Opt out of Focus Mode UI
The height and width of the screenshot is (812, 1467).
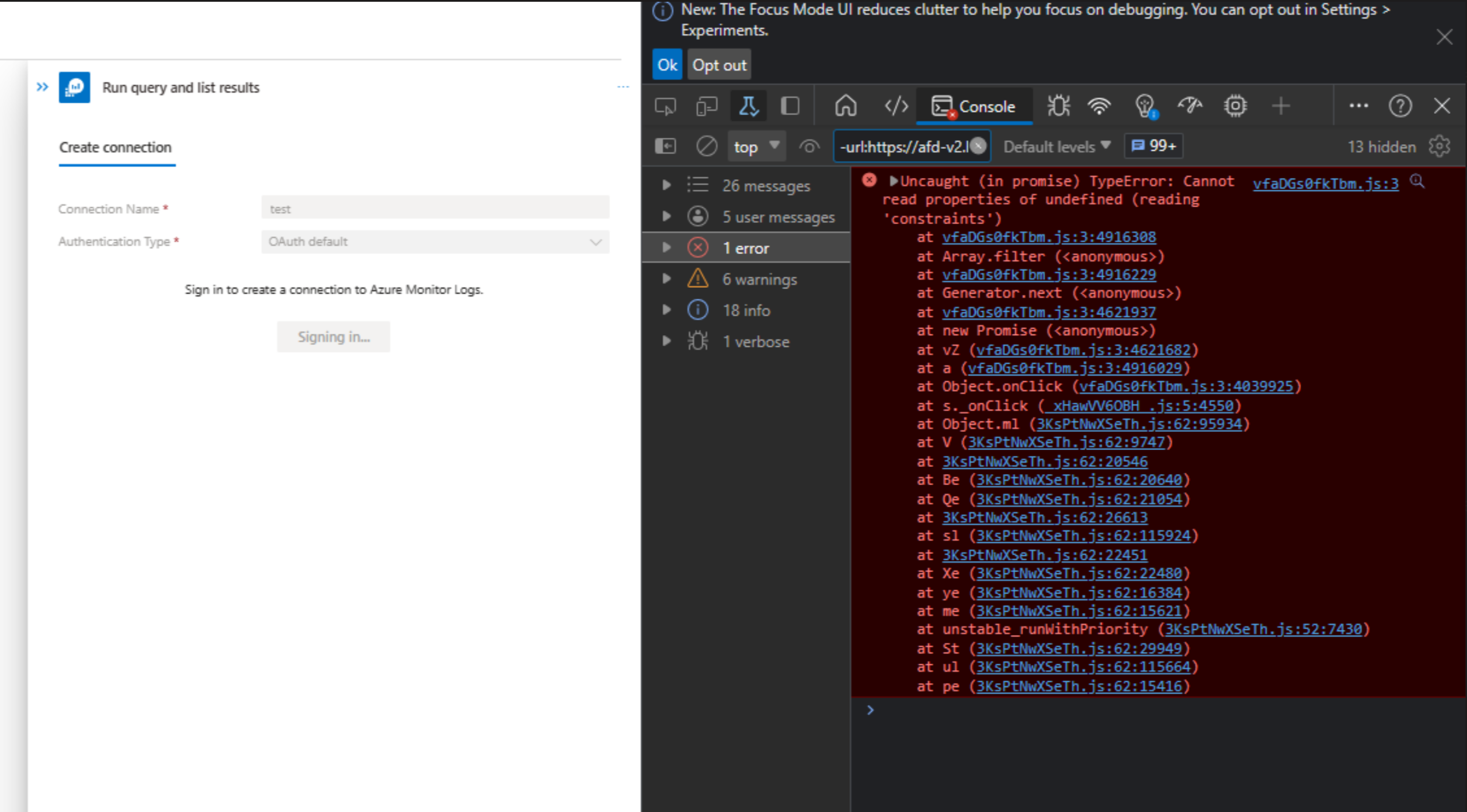(718, 65)
